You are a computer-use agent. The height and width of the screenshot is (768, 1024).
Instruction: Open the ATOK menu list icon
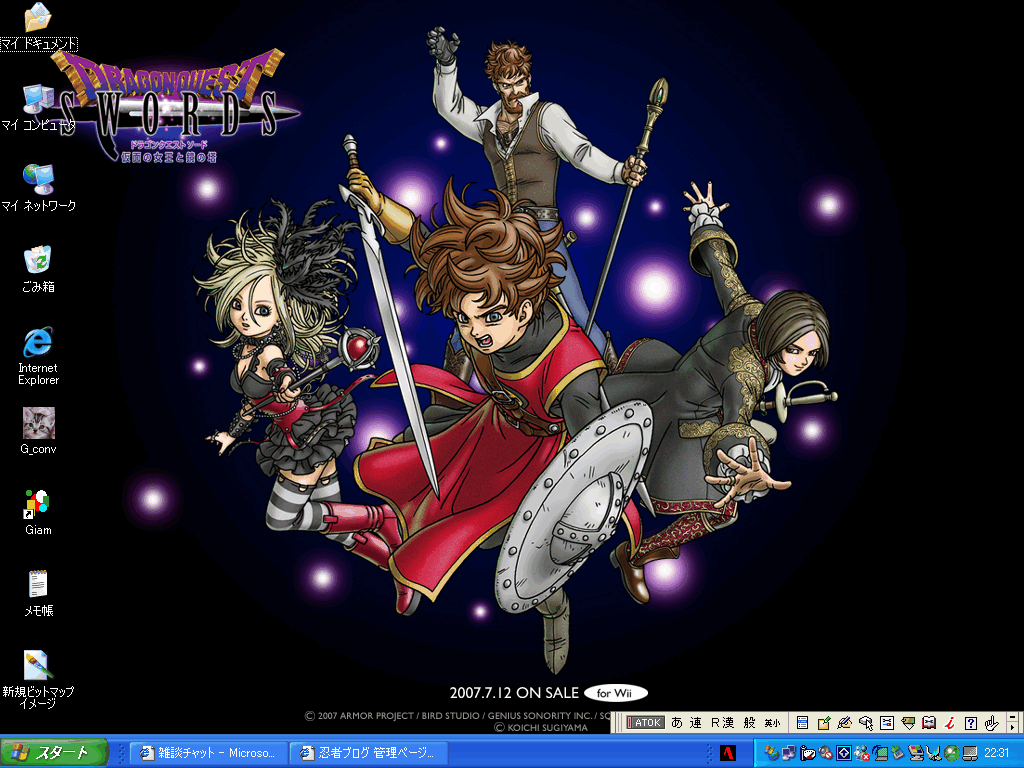(x=803, y=723)
